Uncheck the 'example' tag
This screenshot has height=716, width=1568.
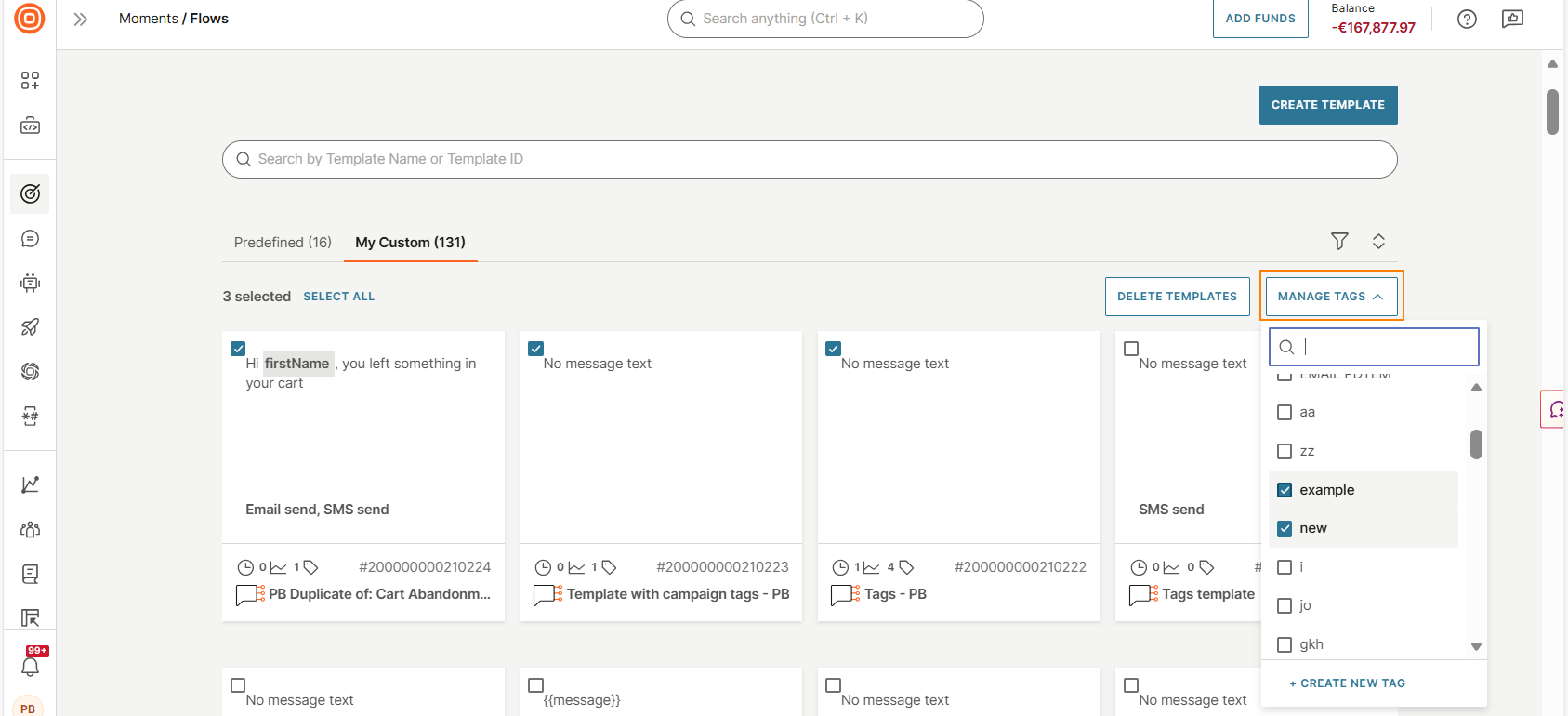coord(1285,490)
